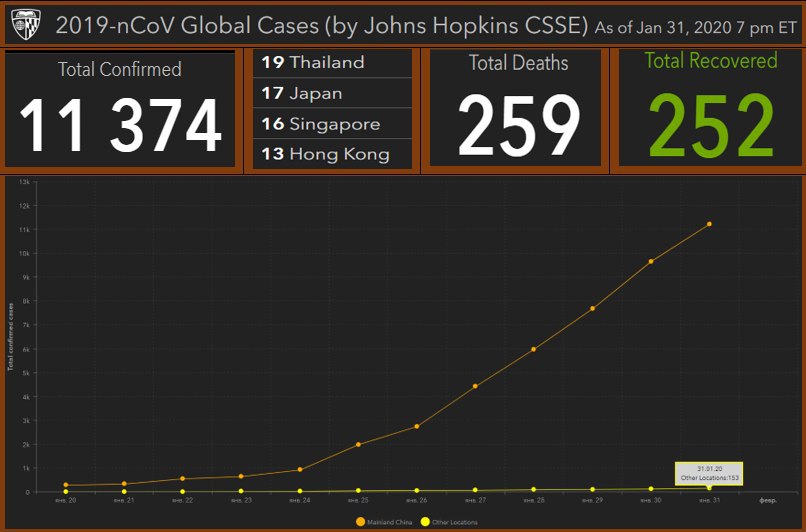
Task: Click the 259 deaths number
Action: 519,126
